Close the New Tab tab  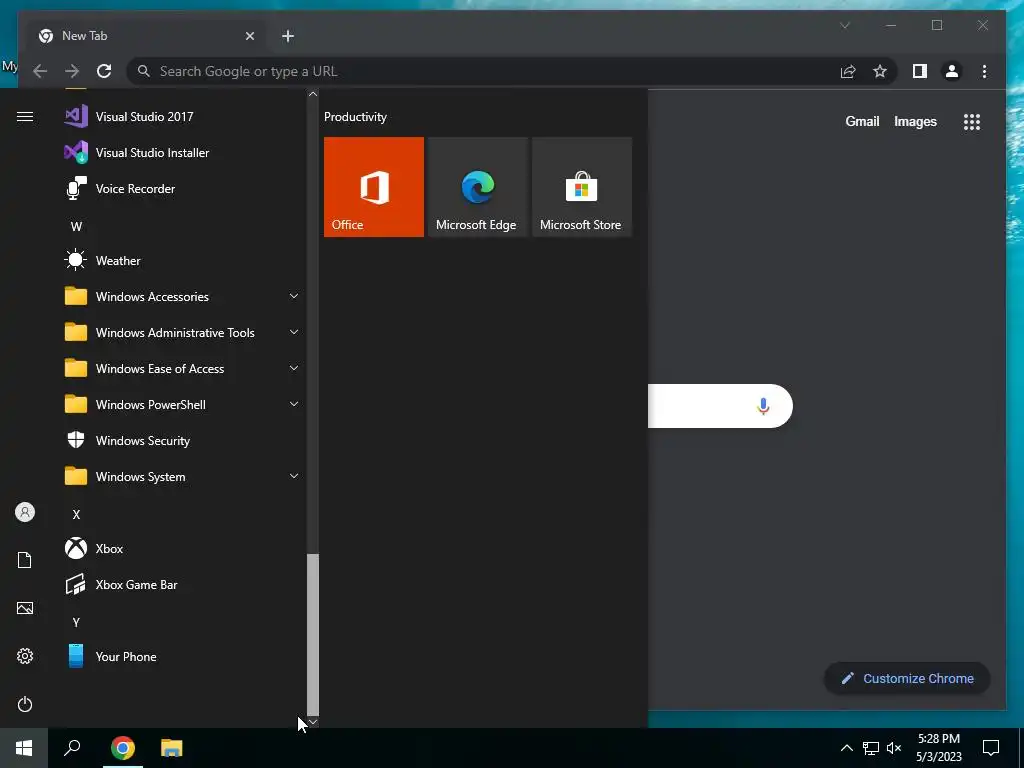tap(249, 36)
